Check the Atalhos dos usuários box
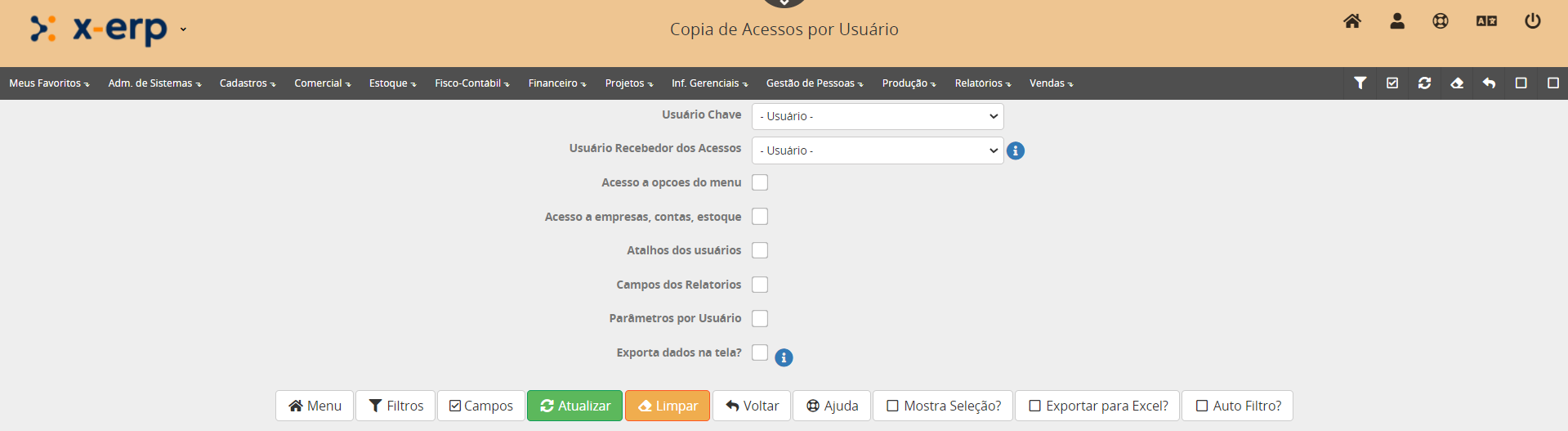 (x=760, y=250)
